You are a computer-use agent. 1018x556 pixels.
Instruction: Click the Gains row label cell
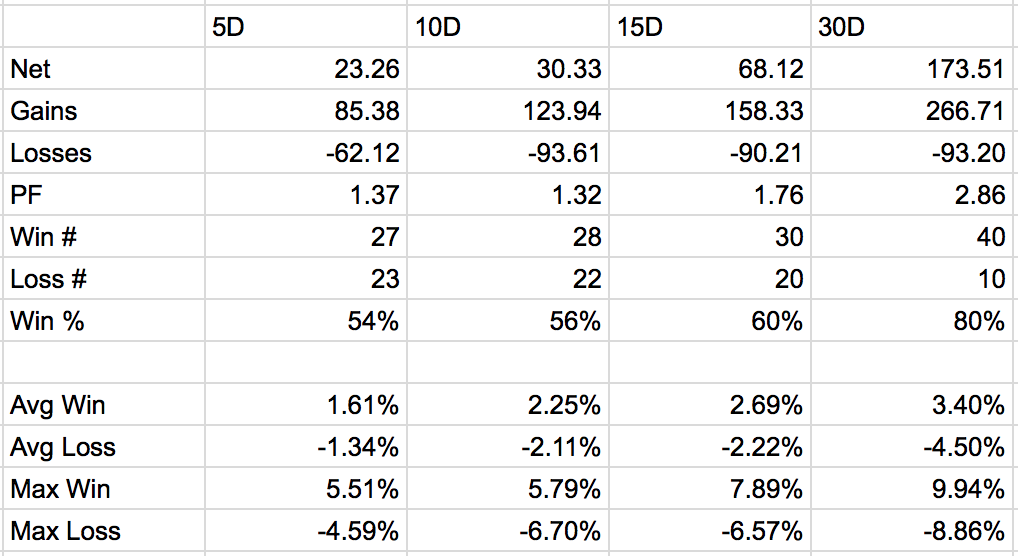point(104,110)
